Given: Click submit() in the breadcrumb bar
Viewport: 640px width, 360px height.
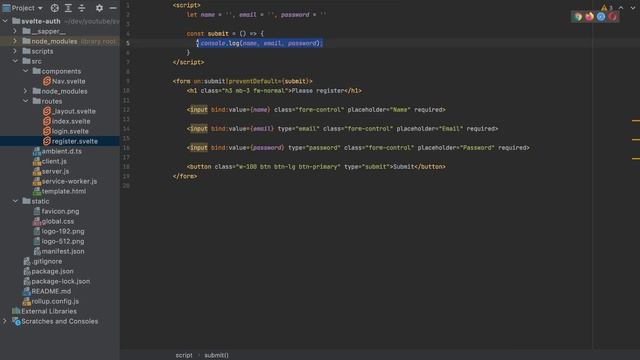Looking at the screenshot, I should (216, 355).
